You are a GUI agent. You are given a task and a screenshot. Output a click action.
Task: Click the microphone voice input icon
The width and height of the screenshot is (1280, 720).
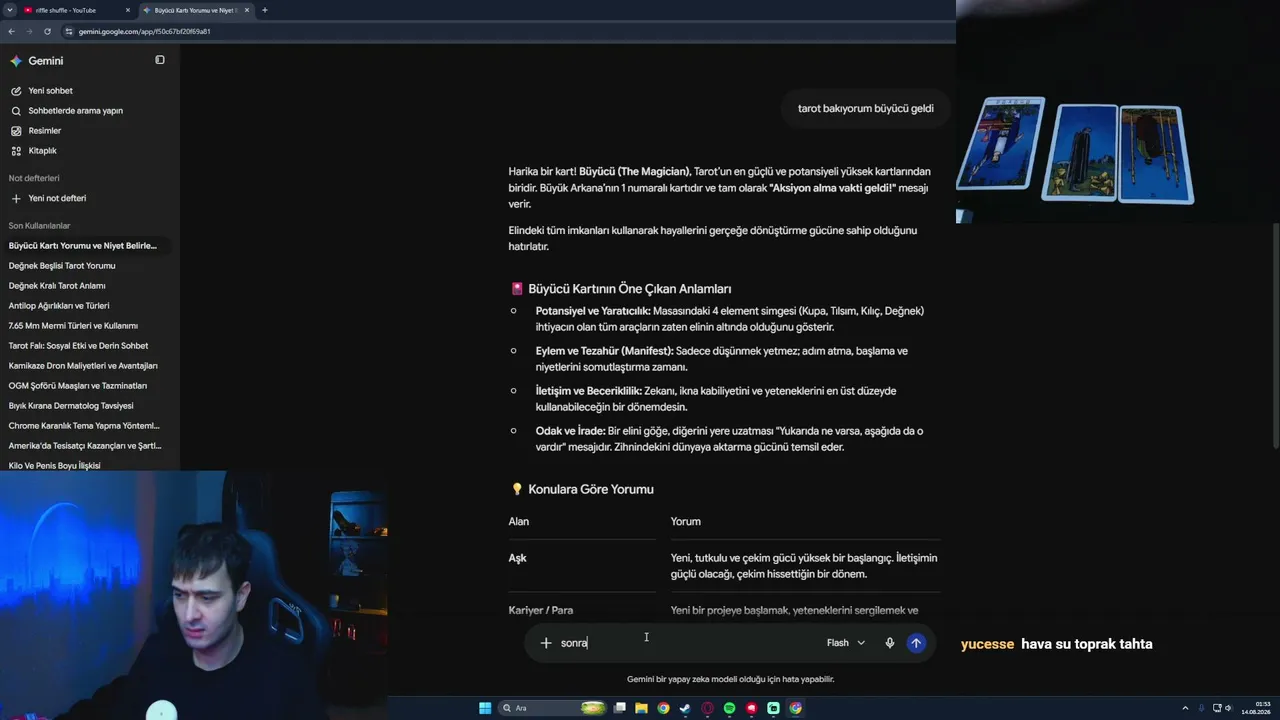coord(889,643)
